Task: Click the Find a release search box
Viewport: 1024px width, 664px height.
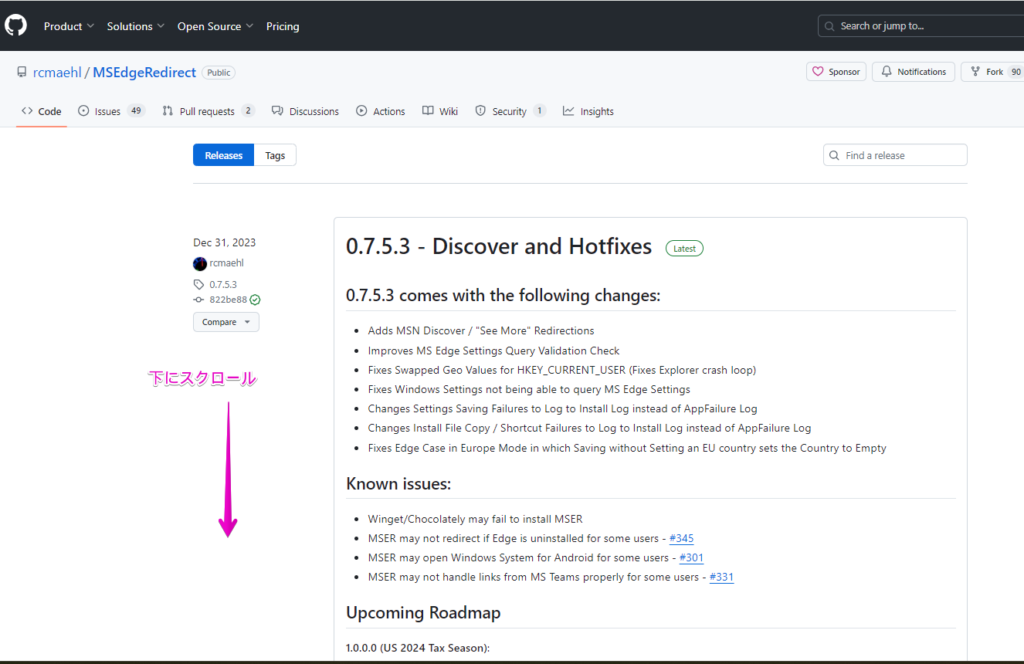Action: tap(895, 155)
